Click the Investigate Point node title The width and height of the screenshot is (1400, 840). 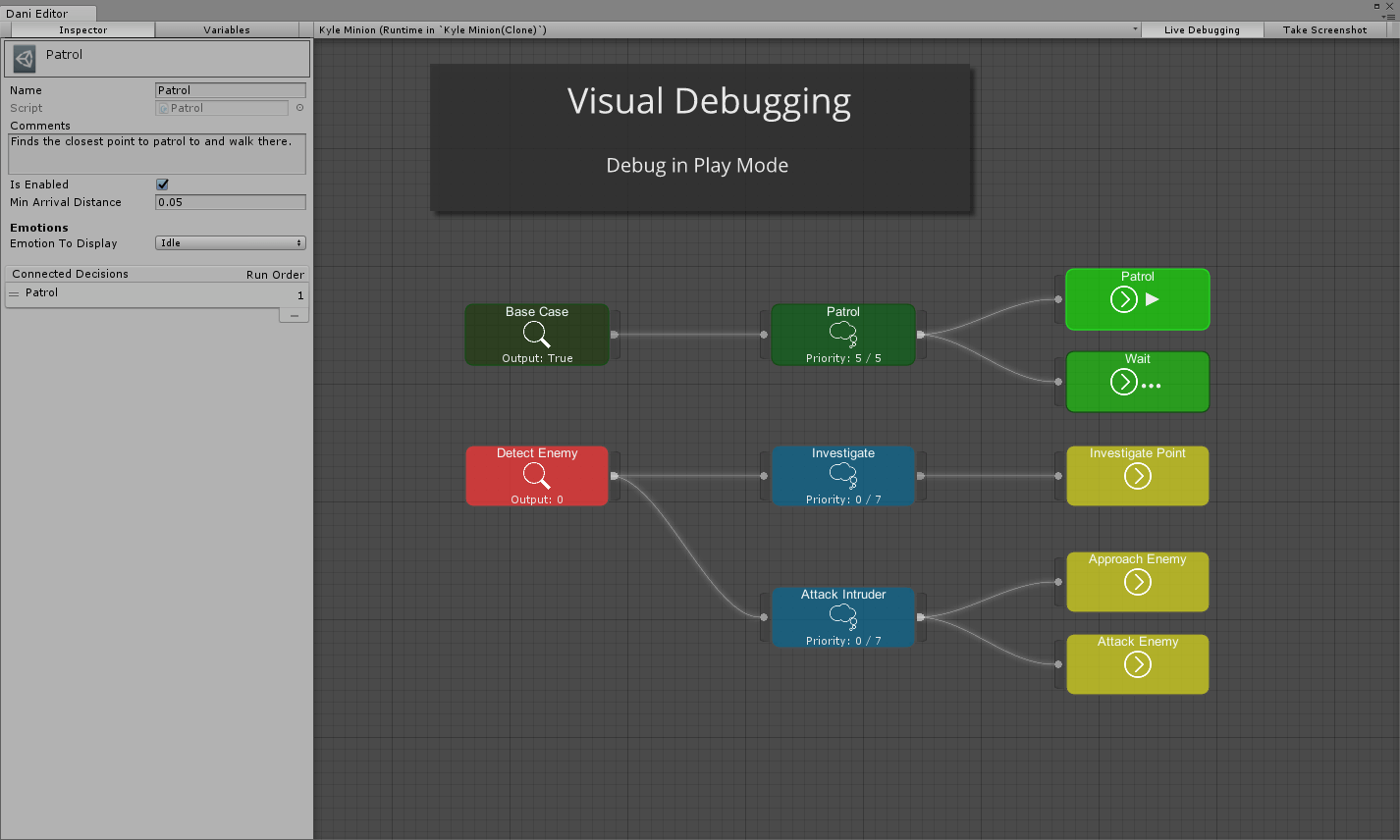(x=1138, y=452)
